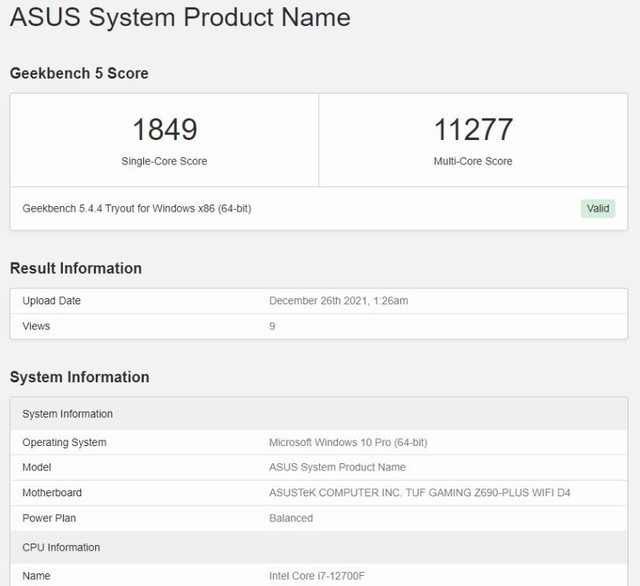Click the Result Information heading
The height and width of the screenshot is (586, 640).
click(x=76, y=269)
